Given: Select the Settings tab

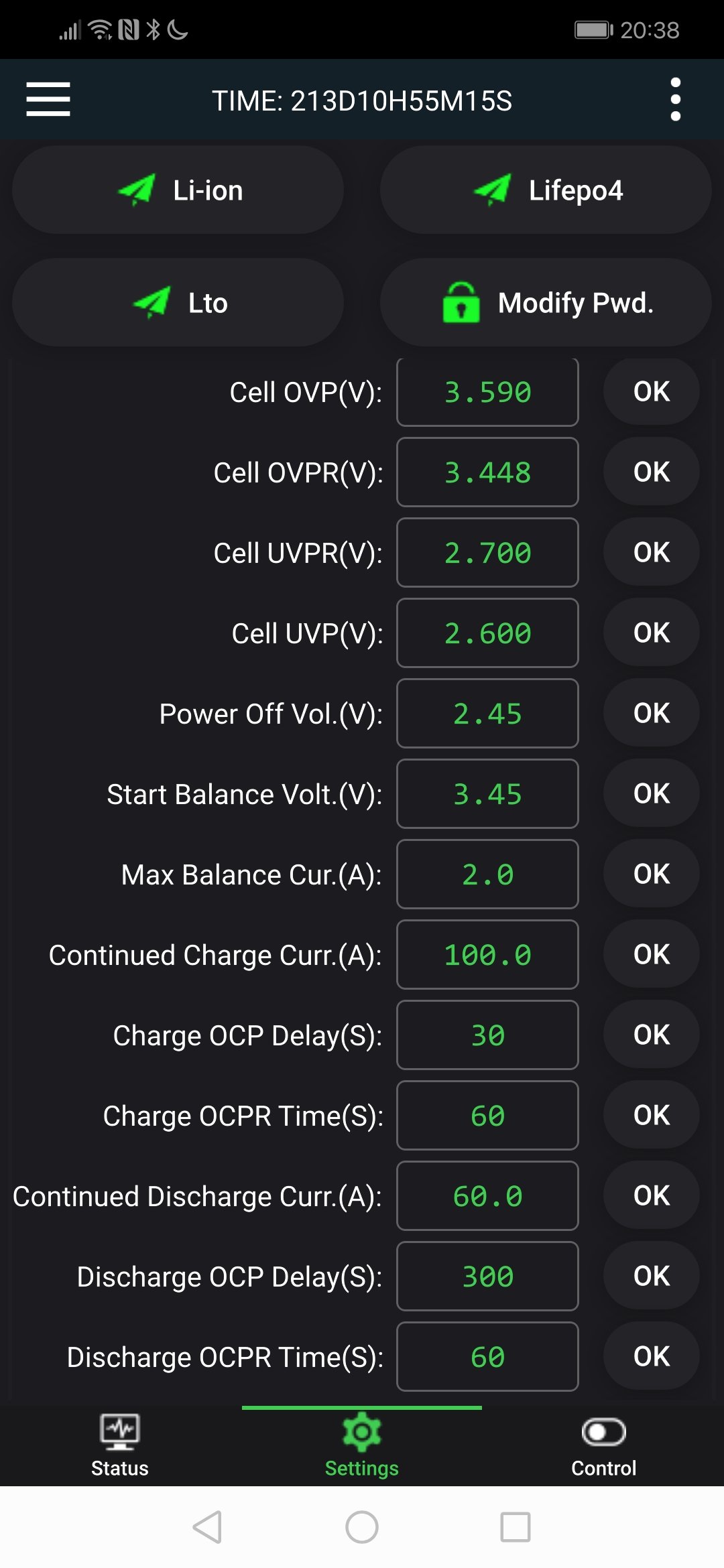Looking at the screenshot, I should (x=362, y=1445).
